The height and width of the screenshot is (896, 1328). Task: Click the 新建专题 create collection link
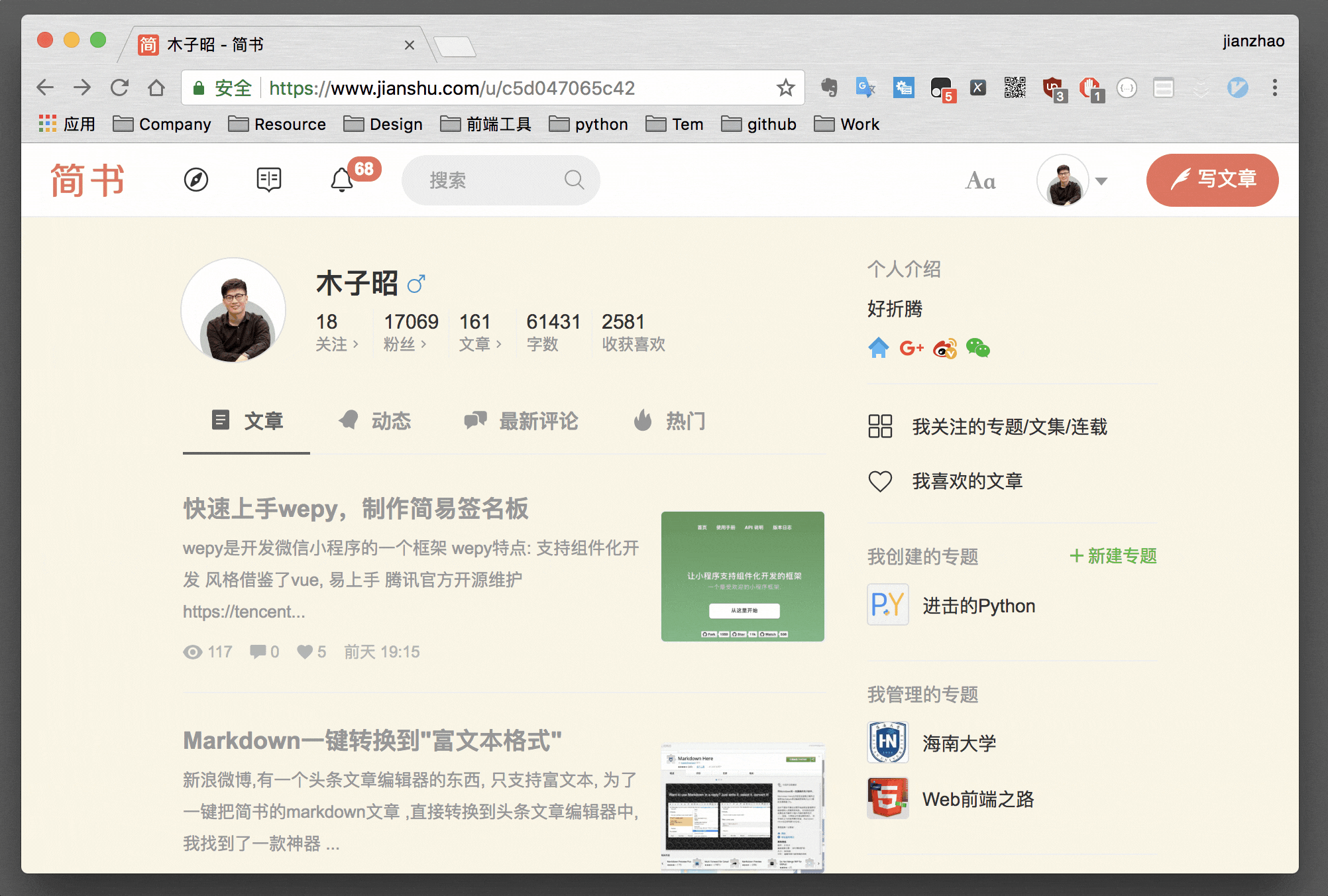[1113, 556]
